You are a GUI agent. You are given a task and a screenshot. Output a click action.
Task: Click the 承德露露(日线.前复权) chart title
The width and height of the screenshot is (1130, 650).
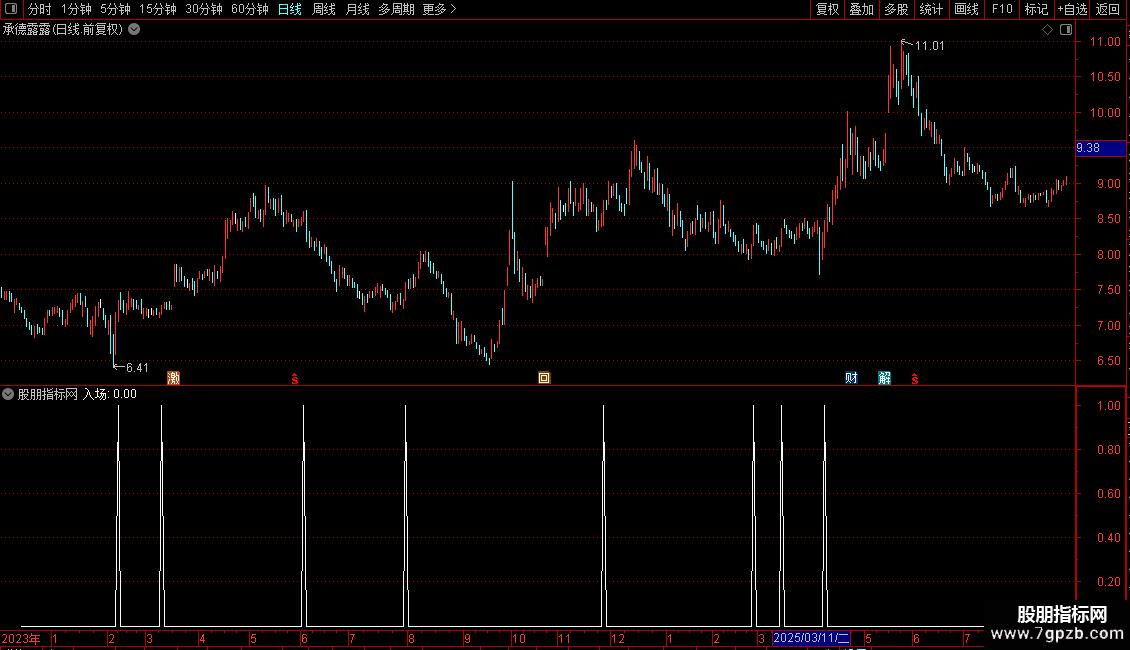coord(63,30)
